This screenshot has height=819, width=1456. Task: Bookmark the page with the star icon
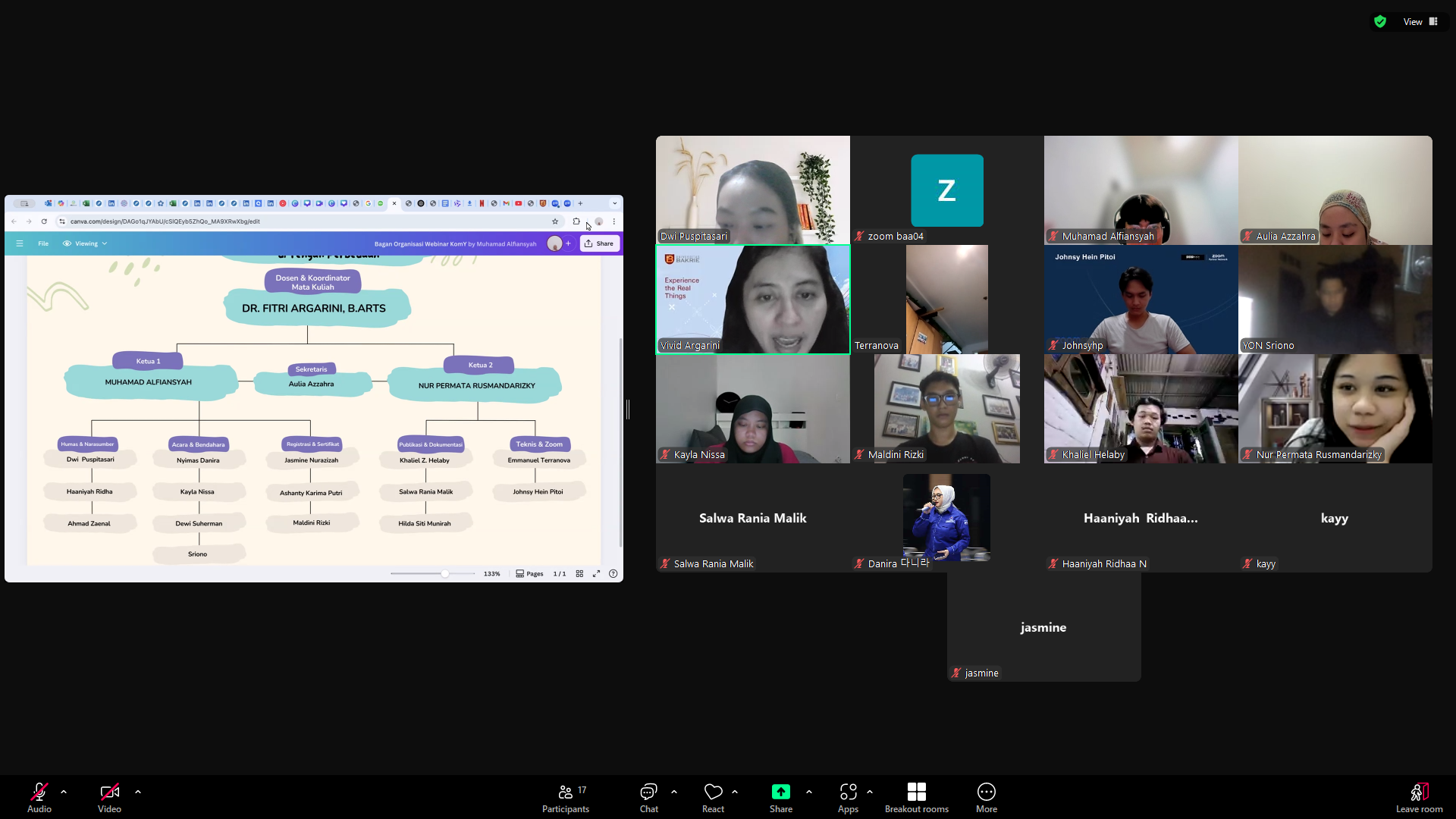555,221
